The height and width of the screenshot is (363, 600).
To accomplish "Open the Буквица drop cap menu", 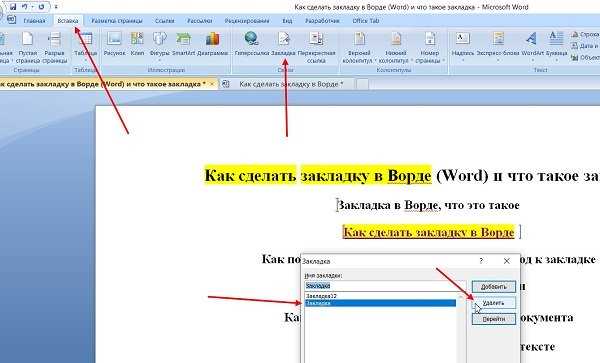I will [x=556, y=46].
